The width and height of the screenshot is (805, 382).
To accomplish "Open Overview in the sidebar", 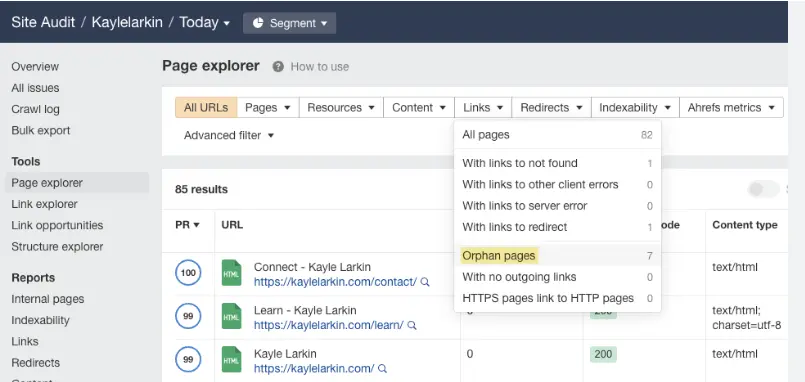I will coord(35,67).
